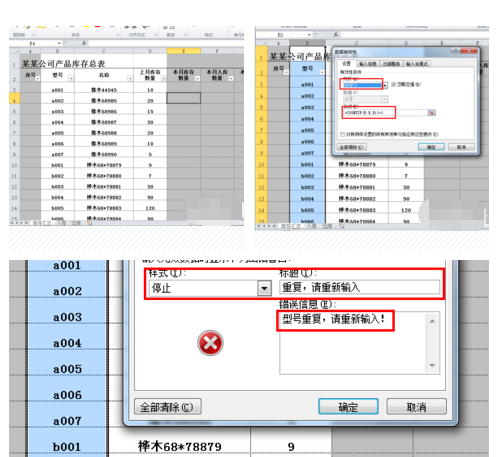Click the range selector icon beside COUNTIF formula
The width and height of the screenshot is (501, 457).
point(431,113)
